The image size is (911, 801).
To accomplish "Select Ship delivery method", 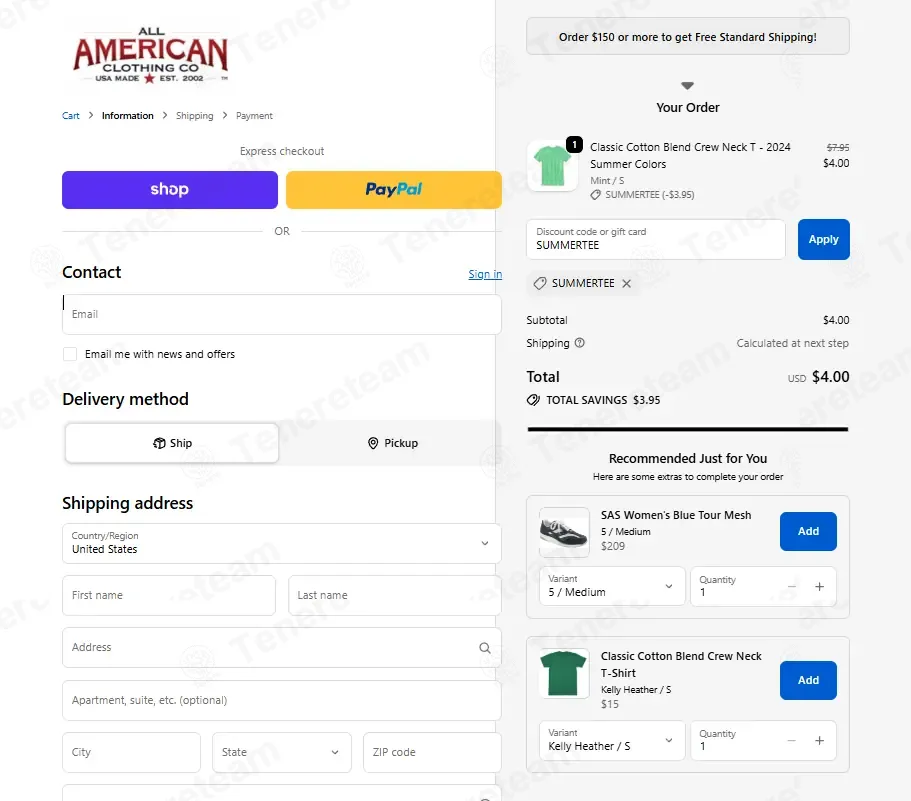I will (x=172, y=443).
